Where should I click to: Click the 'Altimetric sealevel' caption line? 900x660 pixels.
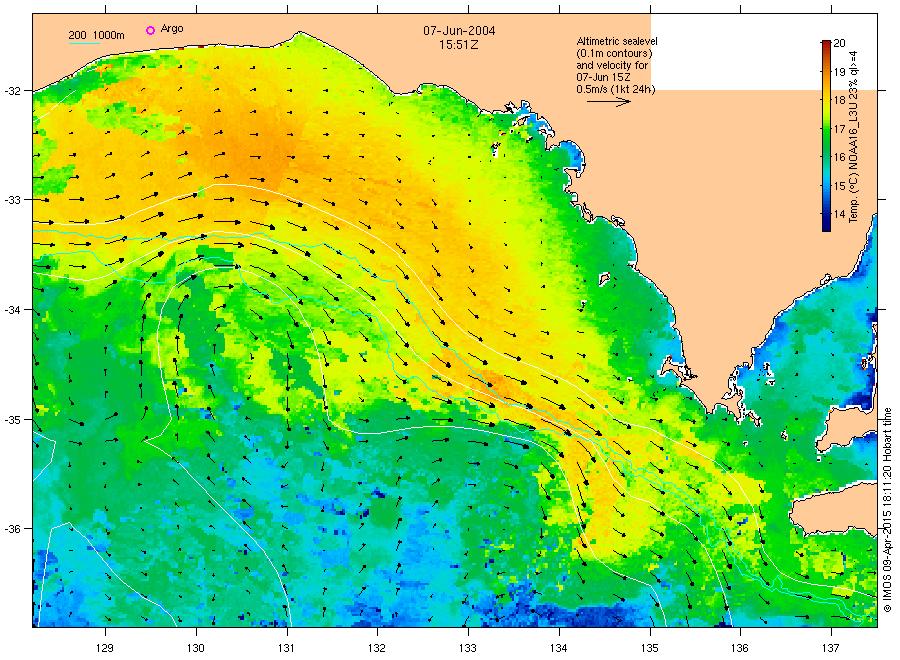click(616, 41)
